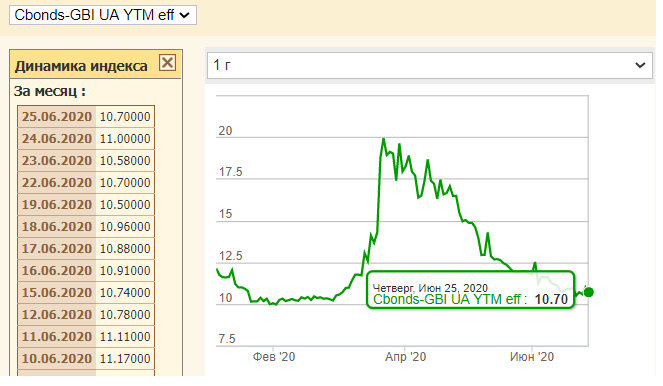
Task: Select date cell 18.06.2020
Action: [57, 227]
